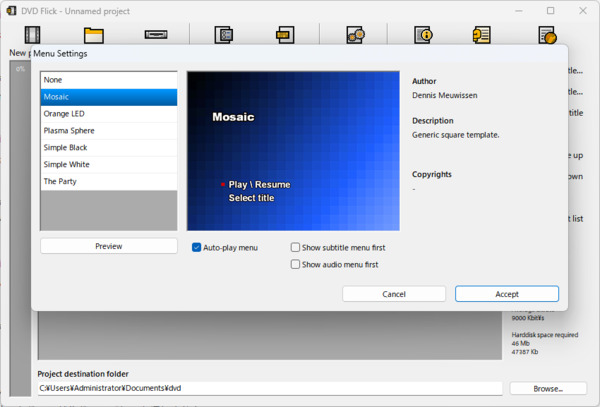Click the project destination folder field
The height and width of the screenshot is (407, 600).
(x=269, y=388)
